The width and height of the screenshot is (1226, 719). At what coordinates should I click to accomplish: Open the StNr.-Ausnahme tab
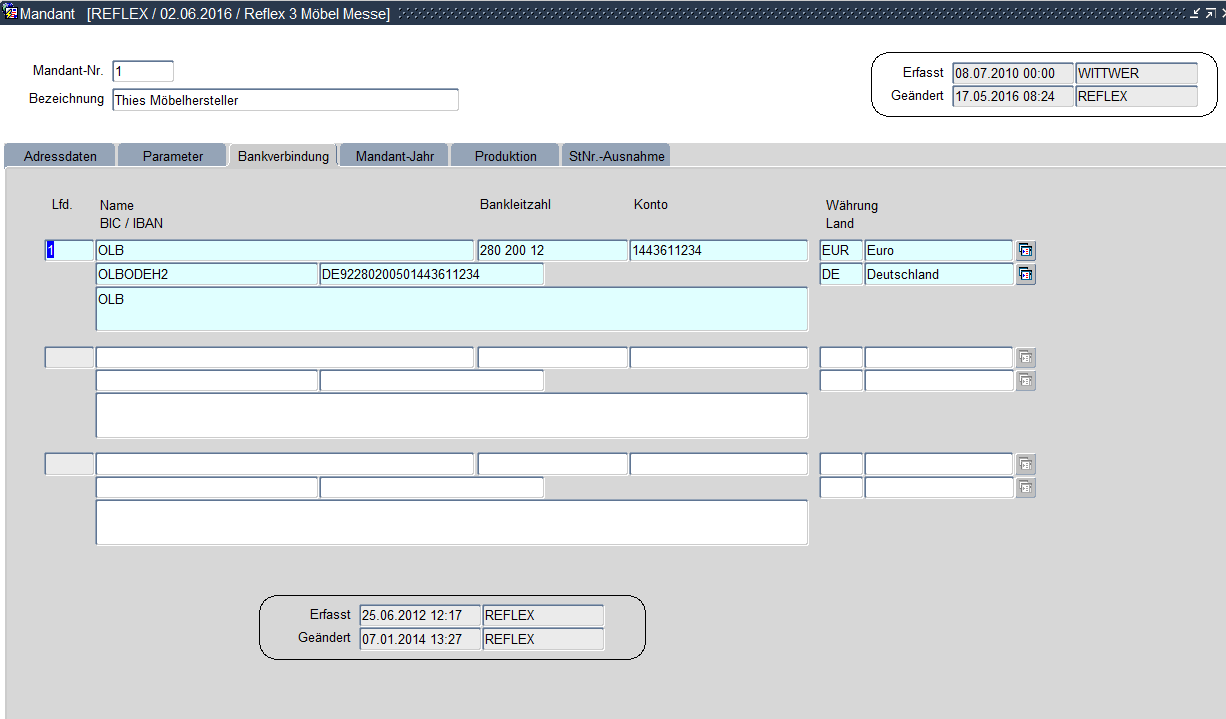tap(615, 156)
